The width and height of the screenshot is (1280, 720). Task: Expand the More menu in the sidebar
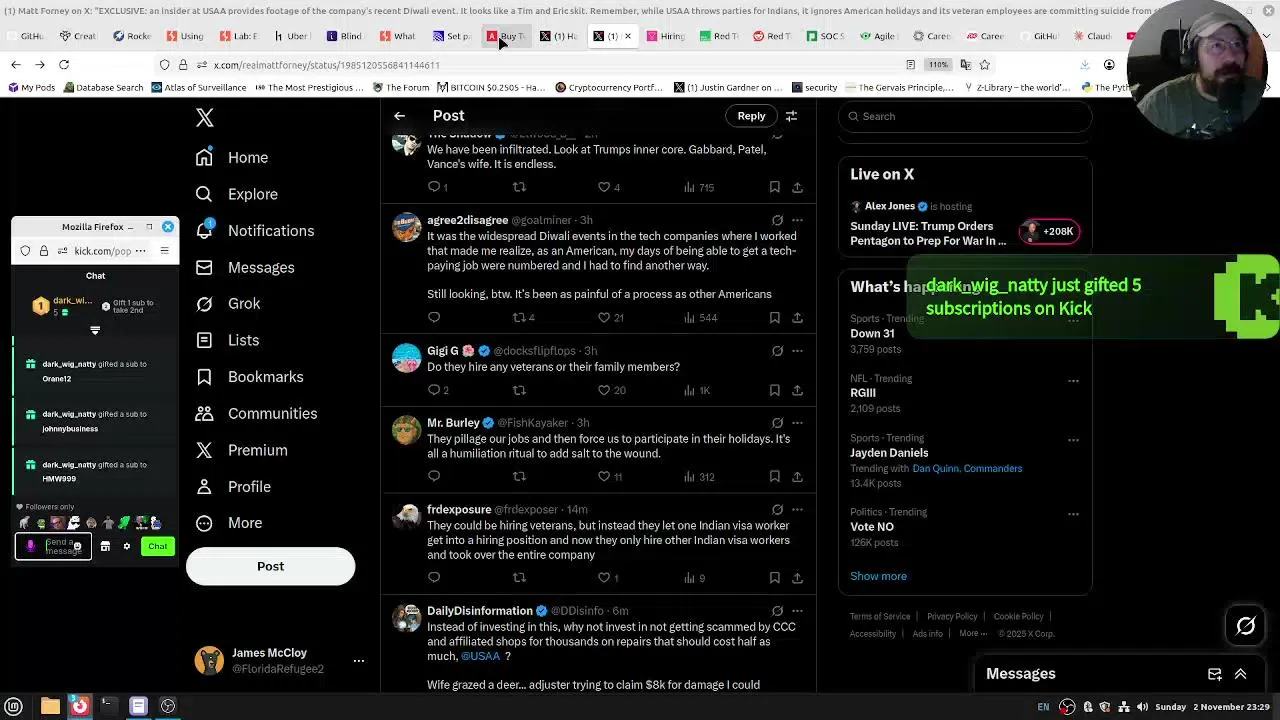click(x=229, y=523)
